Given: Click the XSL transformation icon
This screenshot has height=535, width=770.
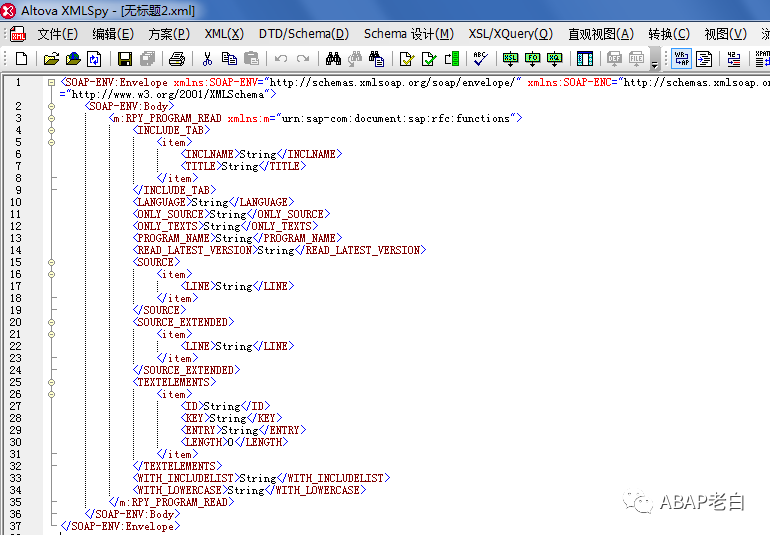Looking at the screenshot, I should pos(510,59).
